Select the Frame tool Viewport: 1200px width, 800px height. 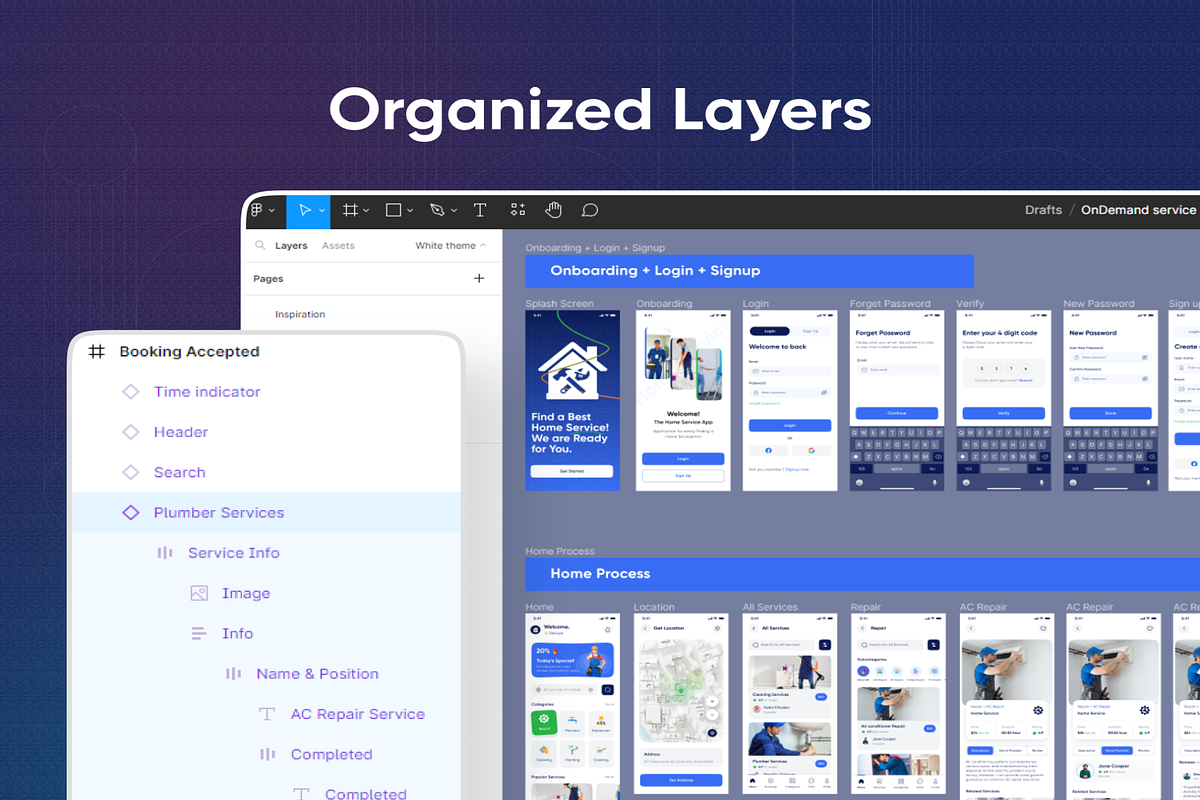(x=350, y=210)
